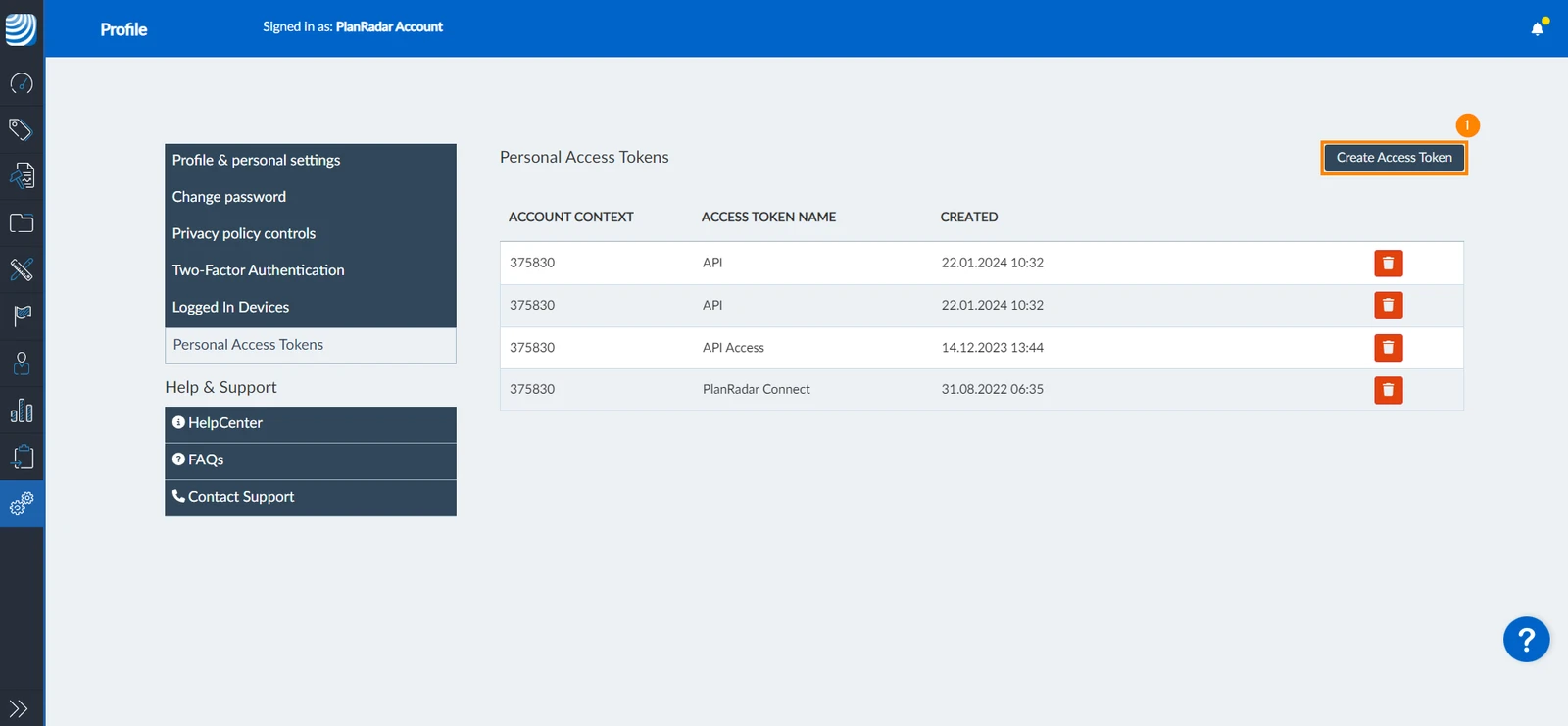The image size is (1568, 726).
Task: Click 'API Access' token name
Action: tap(733, 348)
